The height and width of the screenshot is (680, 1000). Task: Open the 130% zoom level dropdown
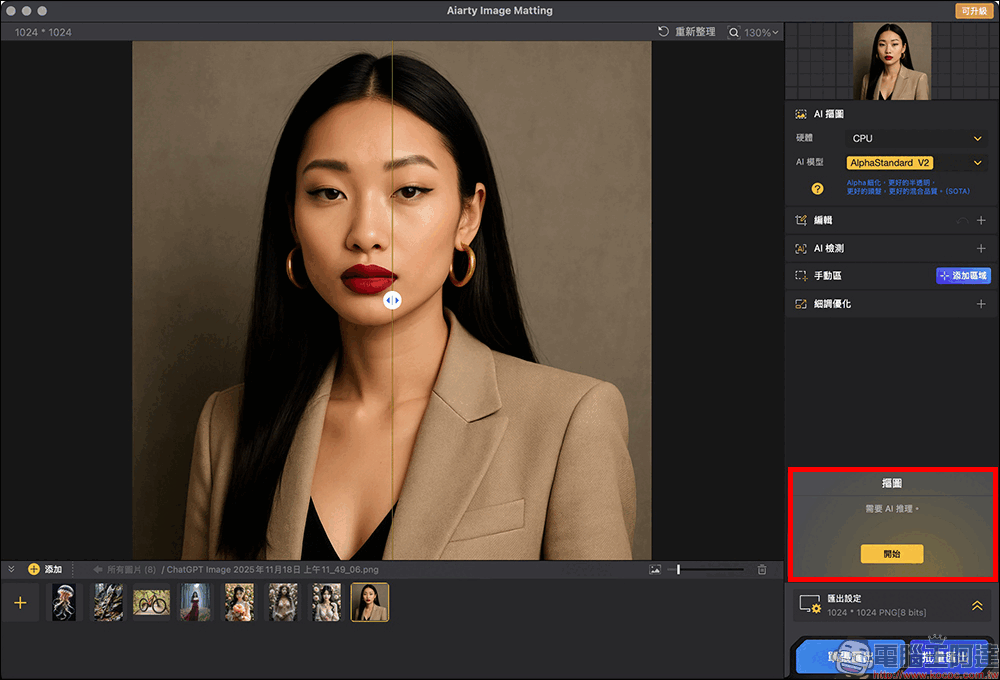pyautogui.click(x=770, y=31)
